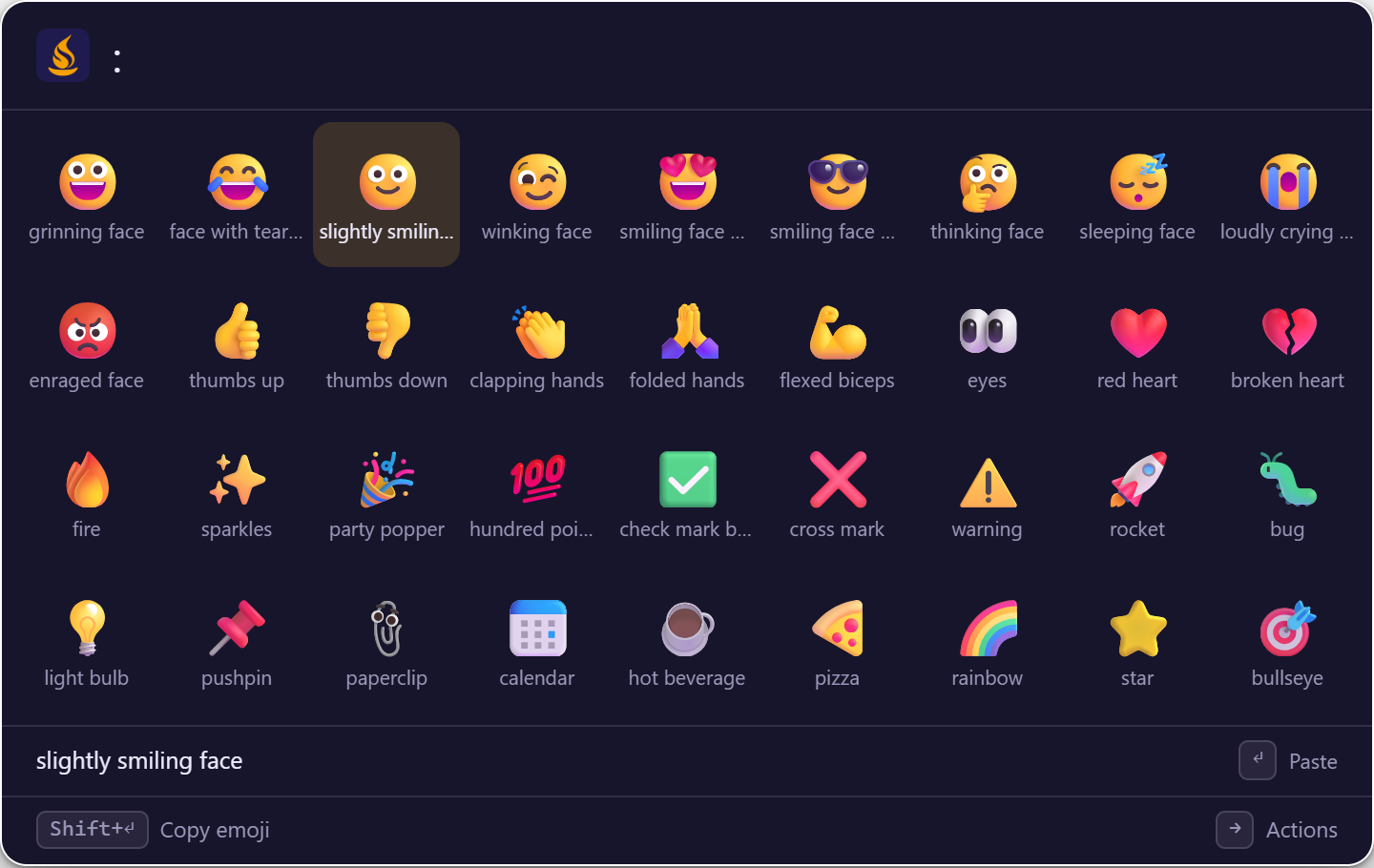This screenshot has width=1374, height=868.
Task: Select the enraged face emoji
Action: pyautogui.click(x=87, y=343)
